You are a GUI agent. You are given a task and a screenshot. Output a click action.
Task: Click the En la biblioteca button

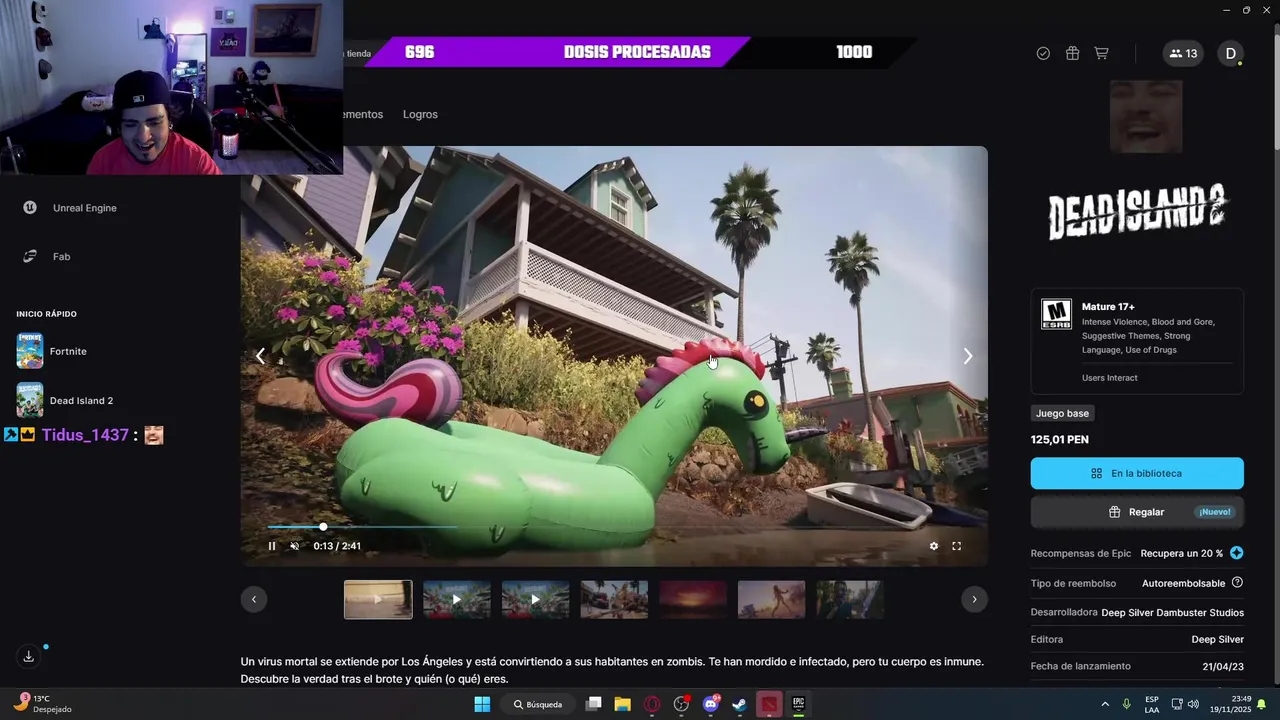tap(1137, 473)
